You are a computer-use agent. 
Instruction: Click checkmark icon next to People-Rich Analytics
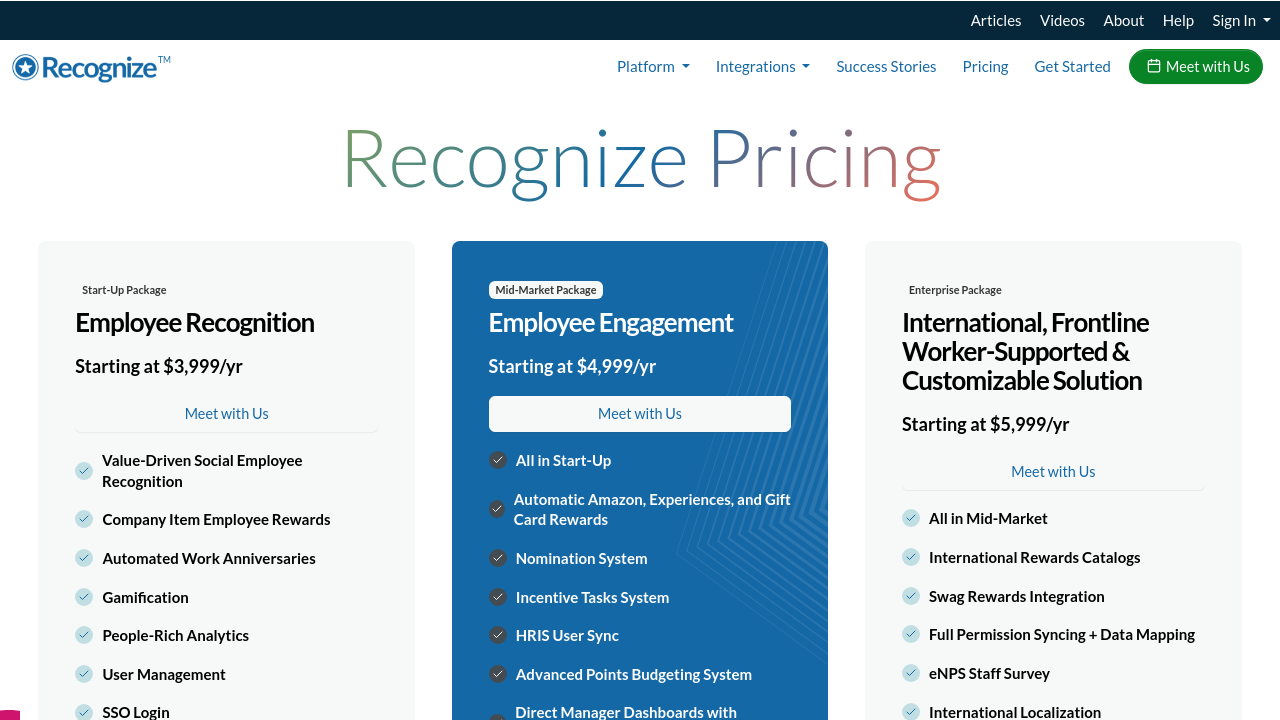pos(84,635)
